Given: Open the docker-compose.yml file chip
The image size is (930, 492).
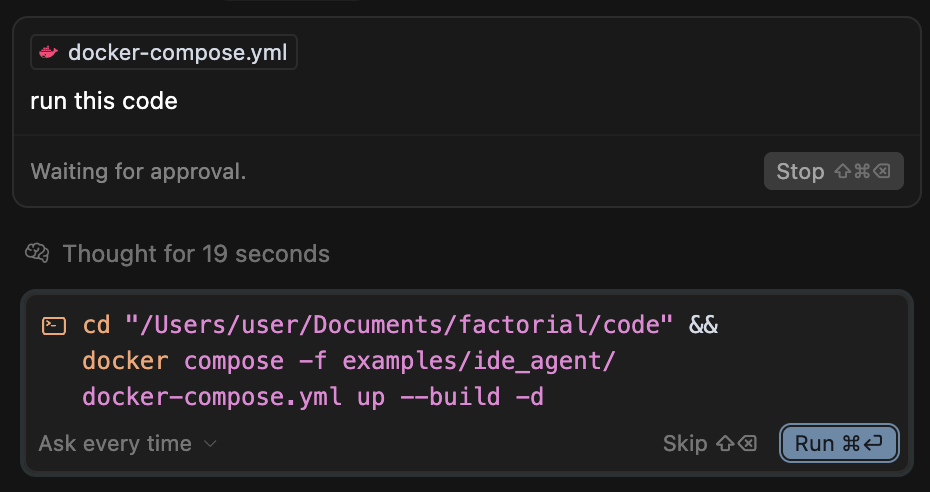Looking at the screenshot, I should 164,52.
